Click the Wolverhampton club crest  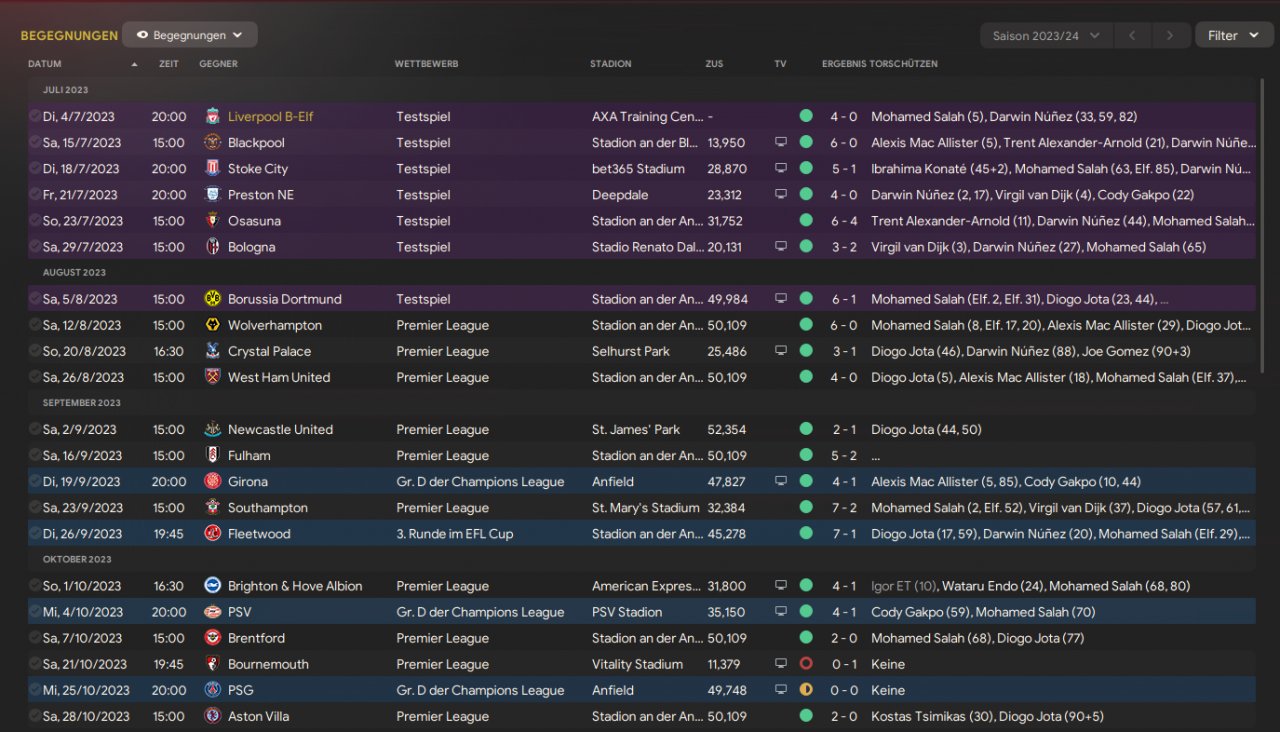click(x=212, y=325)
